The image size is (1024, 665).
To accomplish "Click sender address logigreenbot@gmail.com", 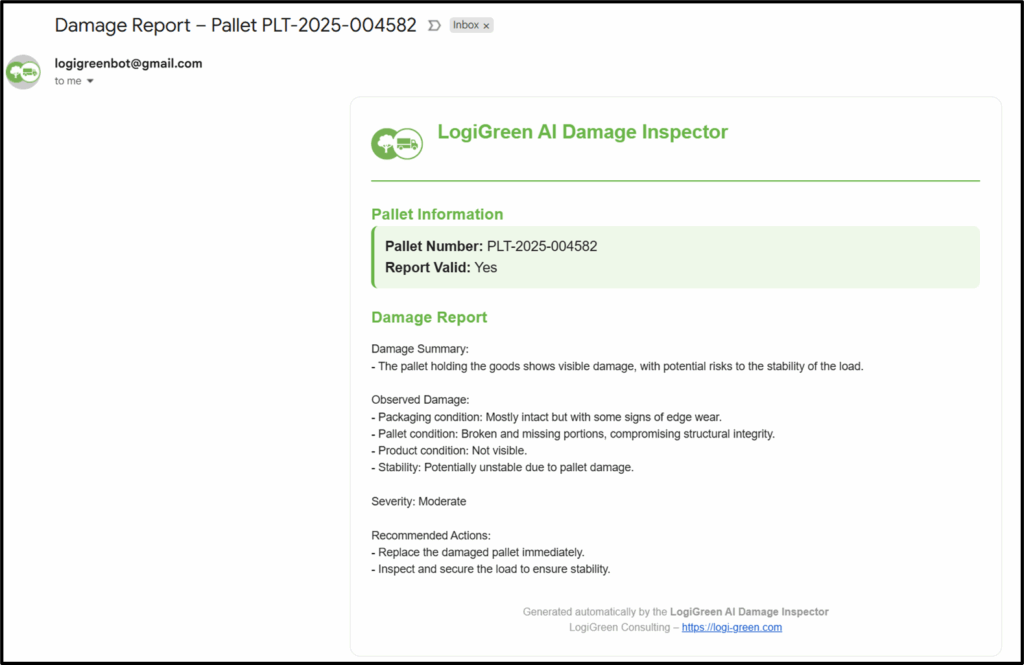I will [128, 63].
